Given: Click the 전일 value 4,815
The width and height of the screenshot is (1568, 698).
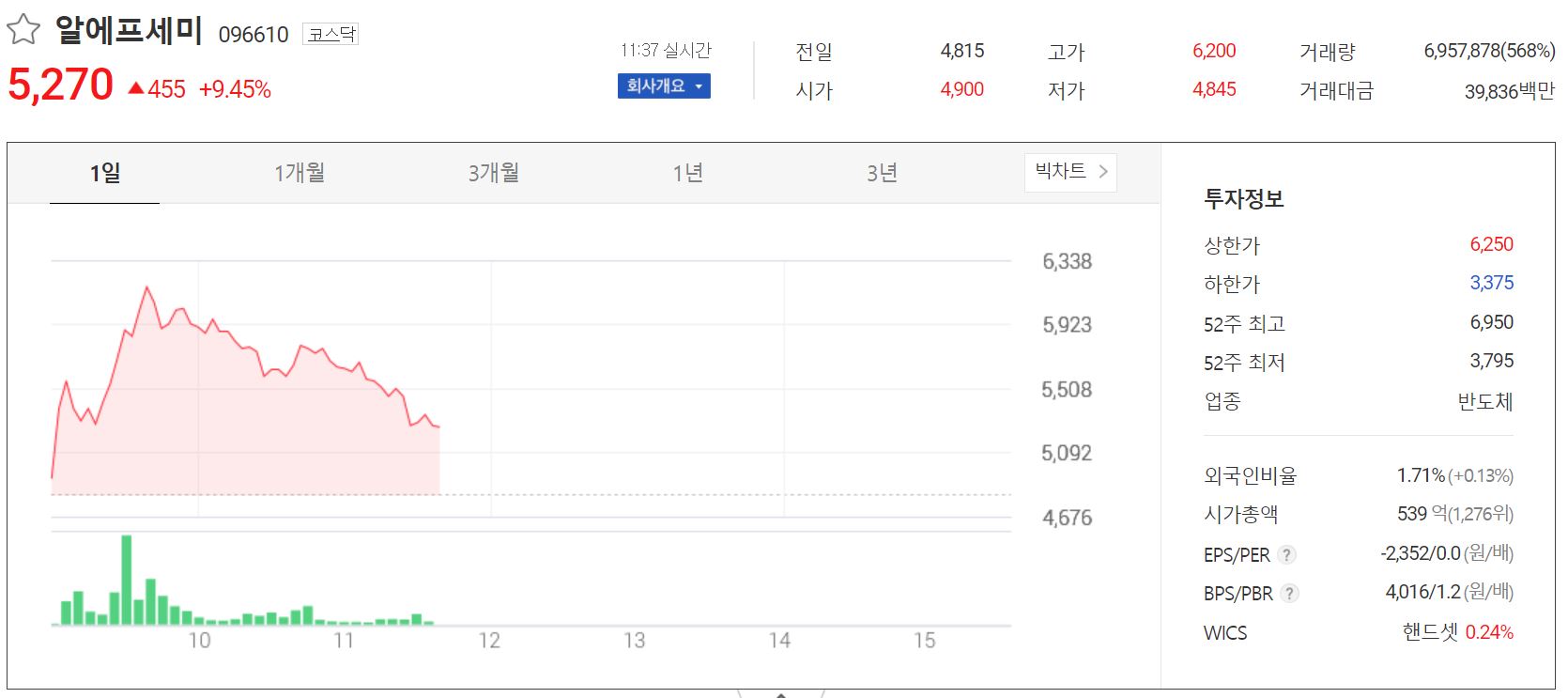Looking at the screenshot, I should coord(962,51).
